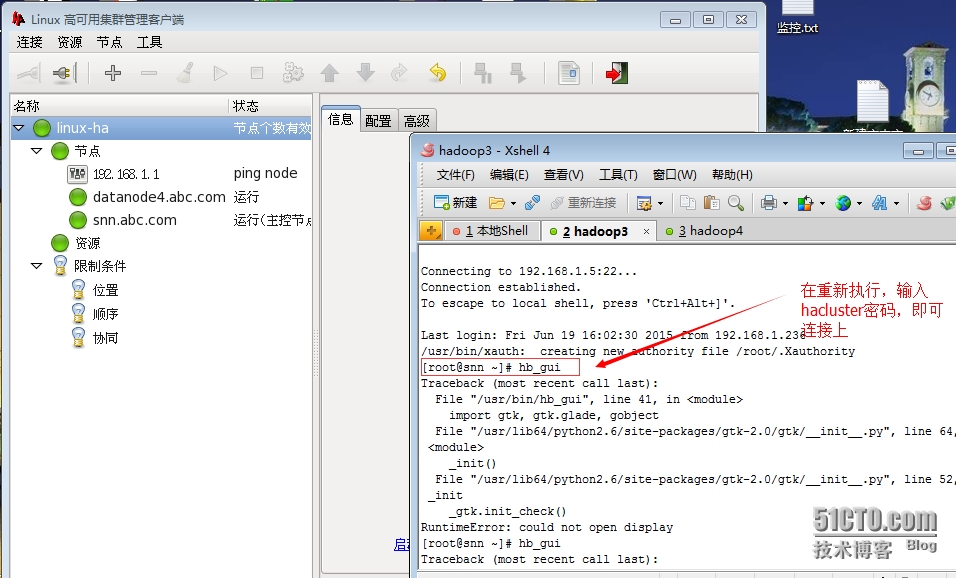The height and width of the screenshot is (578, 956).
Task: Close the 2 hadoop3 tab with its x
Action: point(646,232)
